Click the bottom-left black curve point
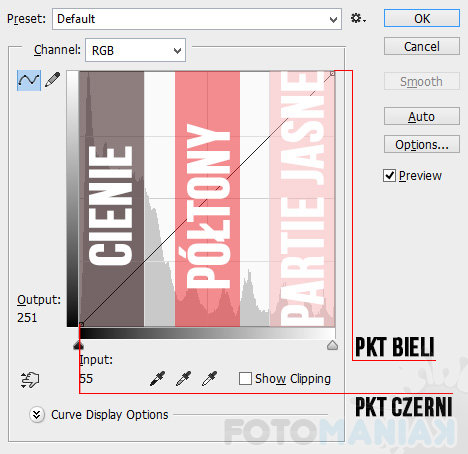Viewport: 468px width, 454px height. [81, 324]
